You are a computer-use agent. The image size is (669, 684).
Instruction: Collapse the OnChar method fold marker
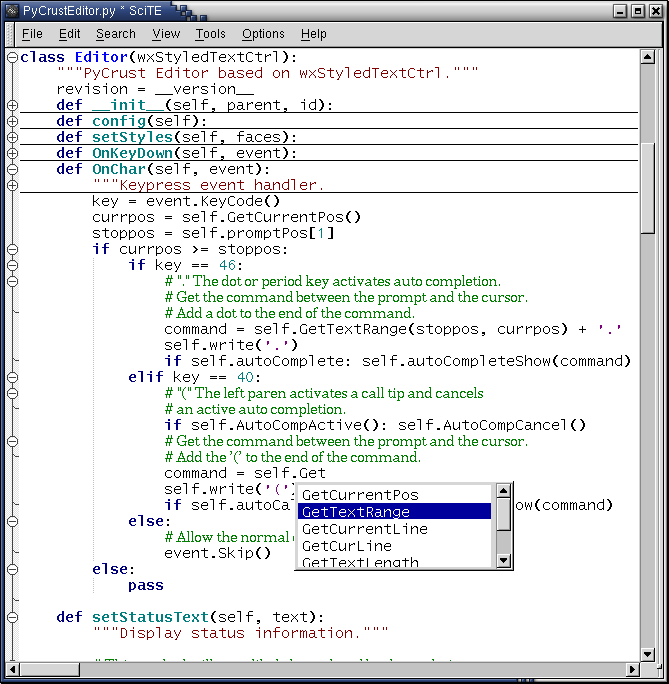[12, 169]
